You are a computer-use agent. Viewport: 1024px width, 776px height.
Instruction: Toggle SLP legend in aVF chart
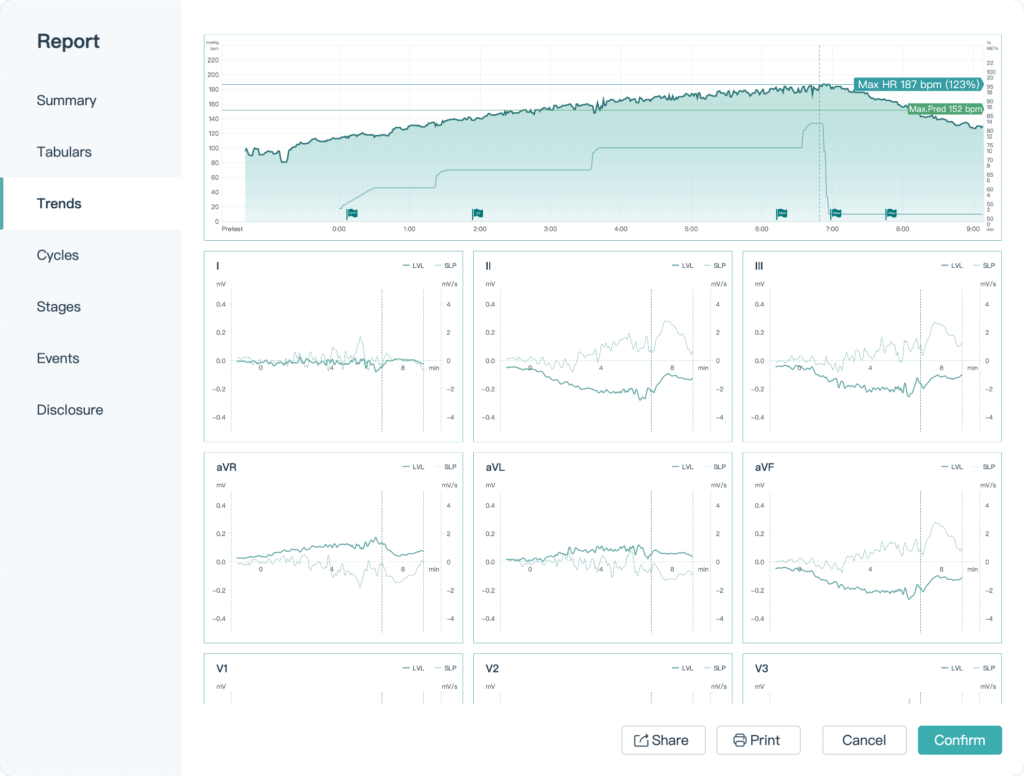coord(984,467)
